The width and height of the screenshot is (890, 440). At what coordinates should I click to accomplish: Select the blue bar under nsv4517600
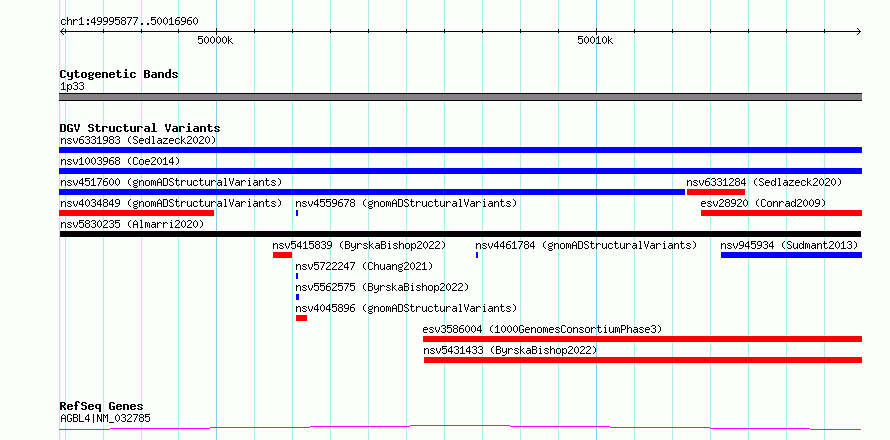(x=372, y=192)
